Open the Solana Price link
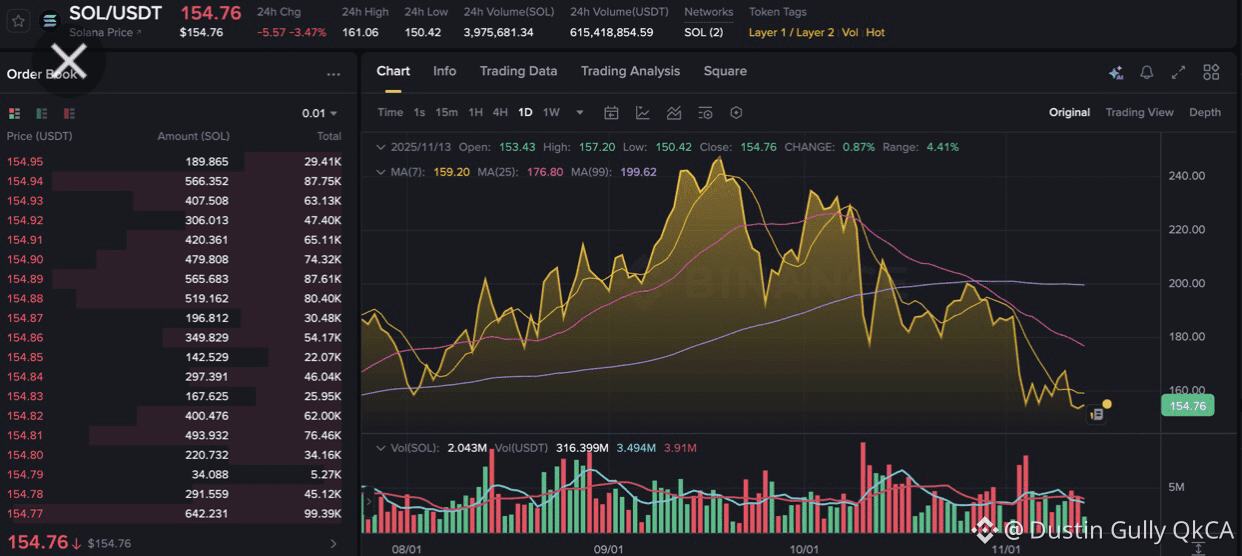Image resolution: width=1242 pixels, height=556 pixels. [105, 33]
